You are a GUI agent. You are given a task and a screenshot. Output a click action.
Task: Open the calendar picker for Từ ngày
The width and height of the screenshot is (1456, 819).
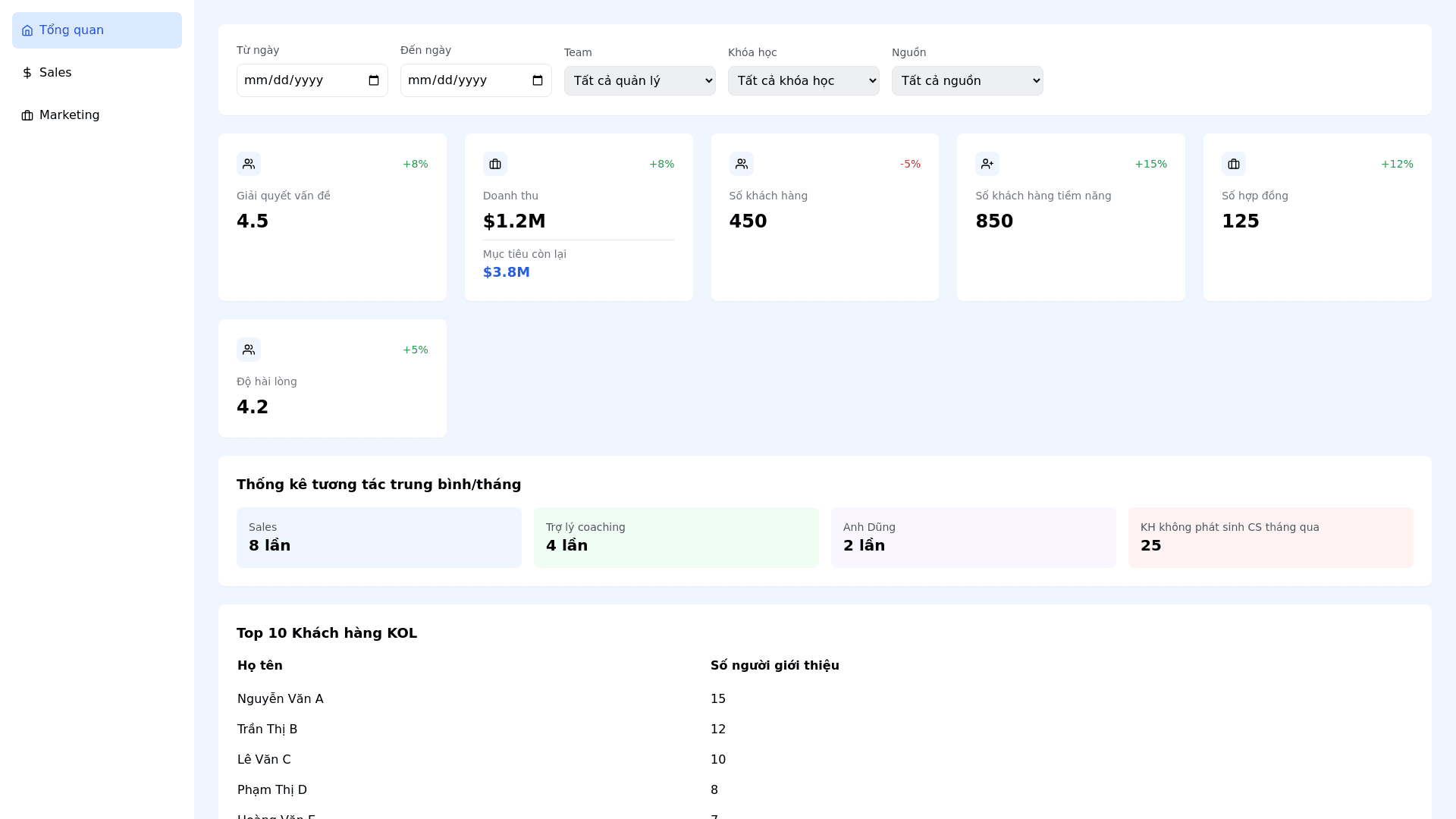374,80
